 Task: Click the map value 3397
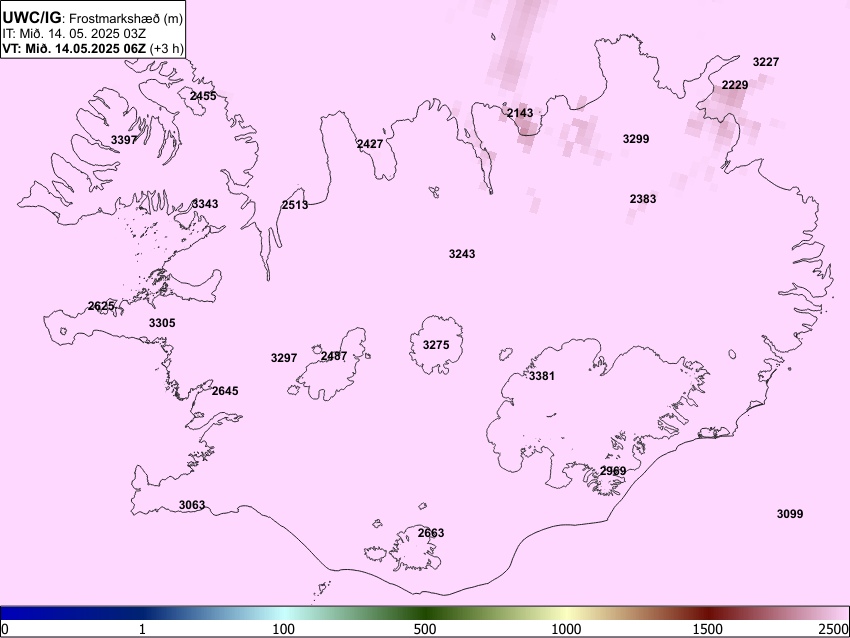click(124, 140)
